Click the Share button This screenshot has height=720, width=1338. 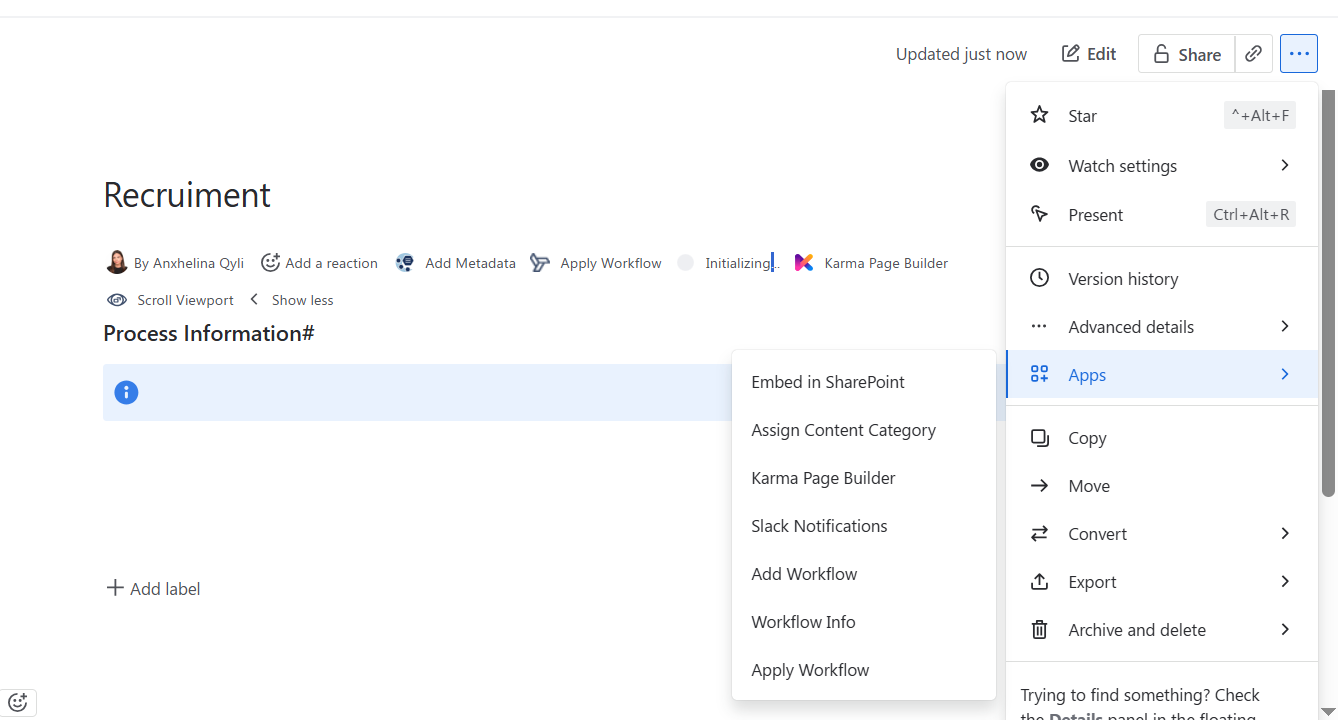1186,54
